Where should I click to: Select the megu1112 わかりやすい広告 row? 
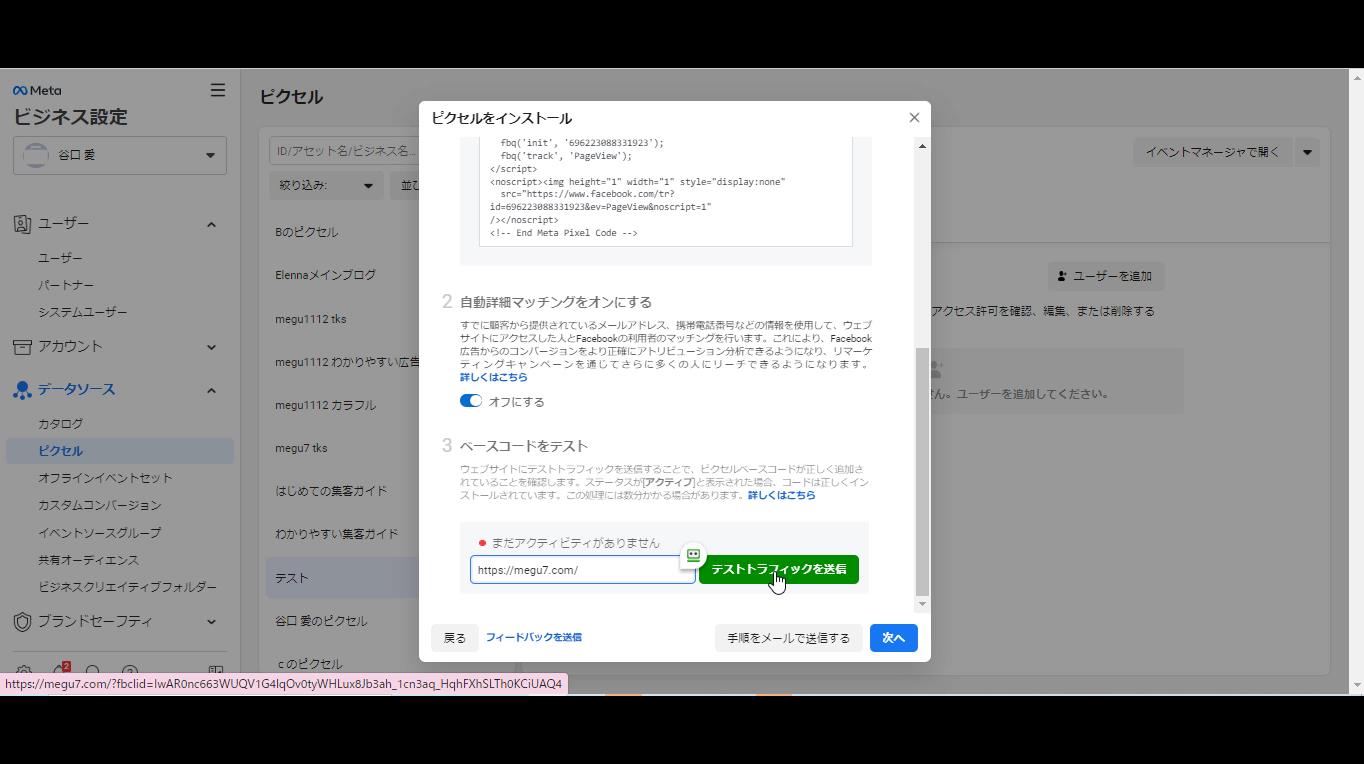343,362
